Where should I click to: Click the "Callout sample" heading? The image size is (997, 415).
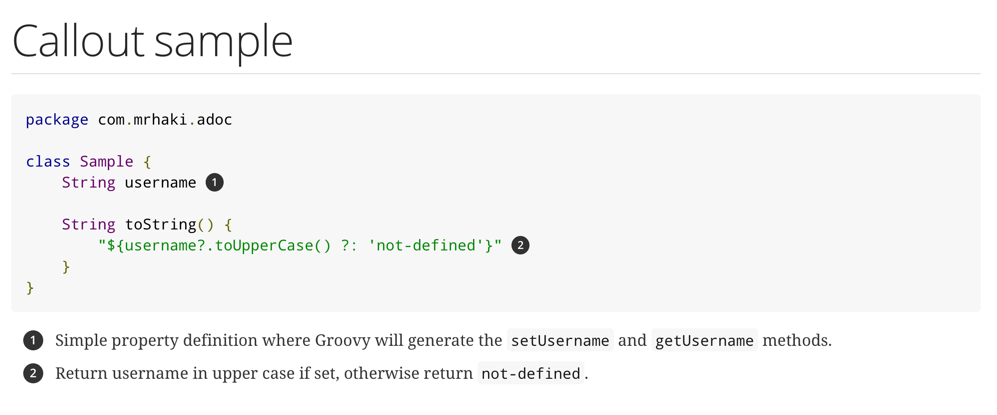tap(152, 41)
